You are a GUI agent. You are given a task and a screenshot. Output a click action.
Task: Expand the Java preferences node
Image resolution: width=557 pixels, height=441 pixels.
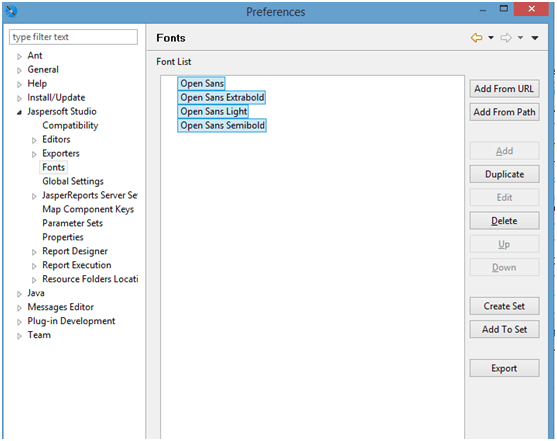(x=19, y=294)
